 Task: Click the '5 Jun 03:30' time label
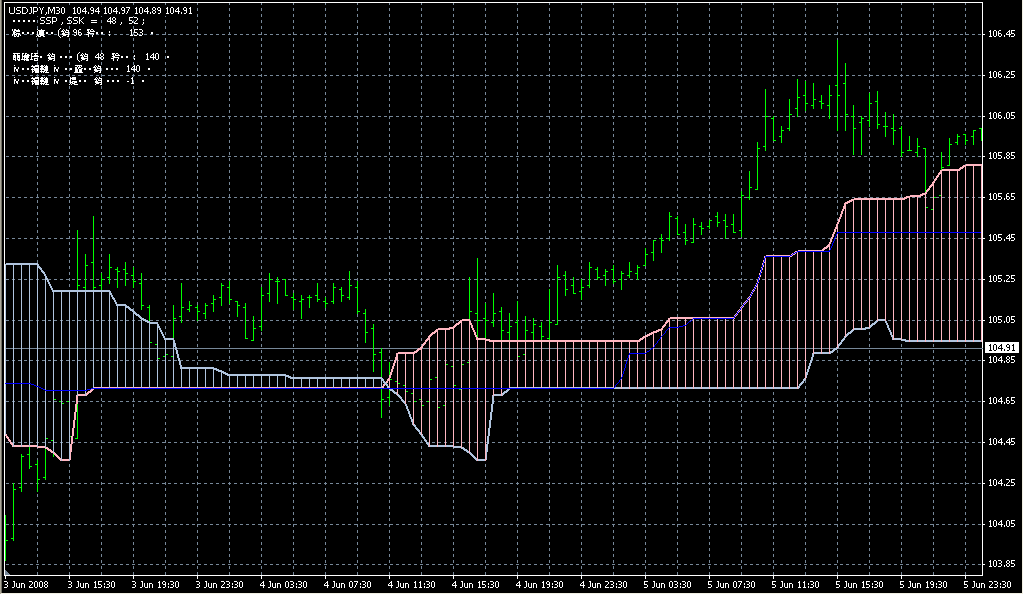coord(667,585)
